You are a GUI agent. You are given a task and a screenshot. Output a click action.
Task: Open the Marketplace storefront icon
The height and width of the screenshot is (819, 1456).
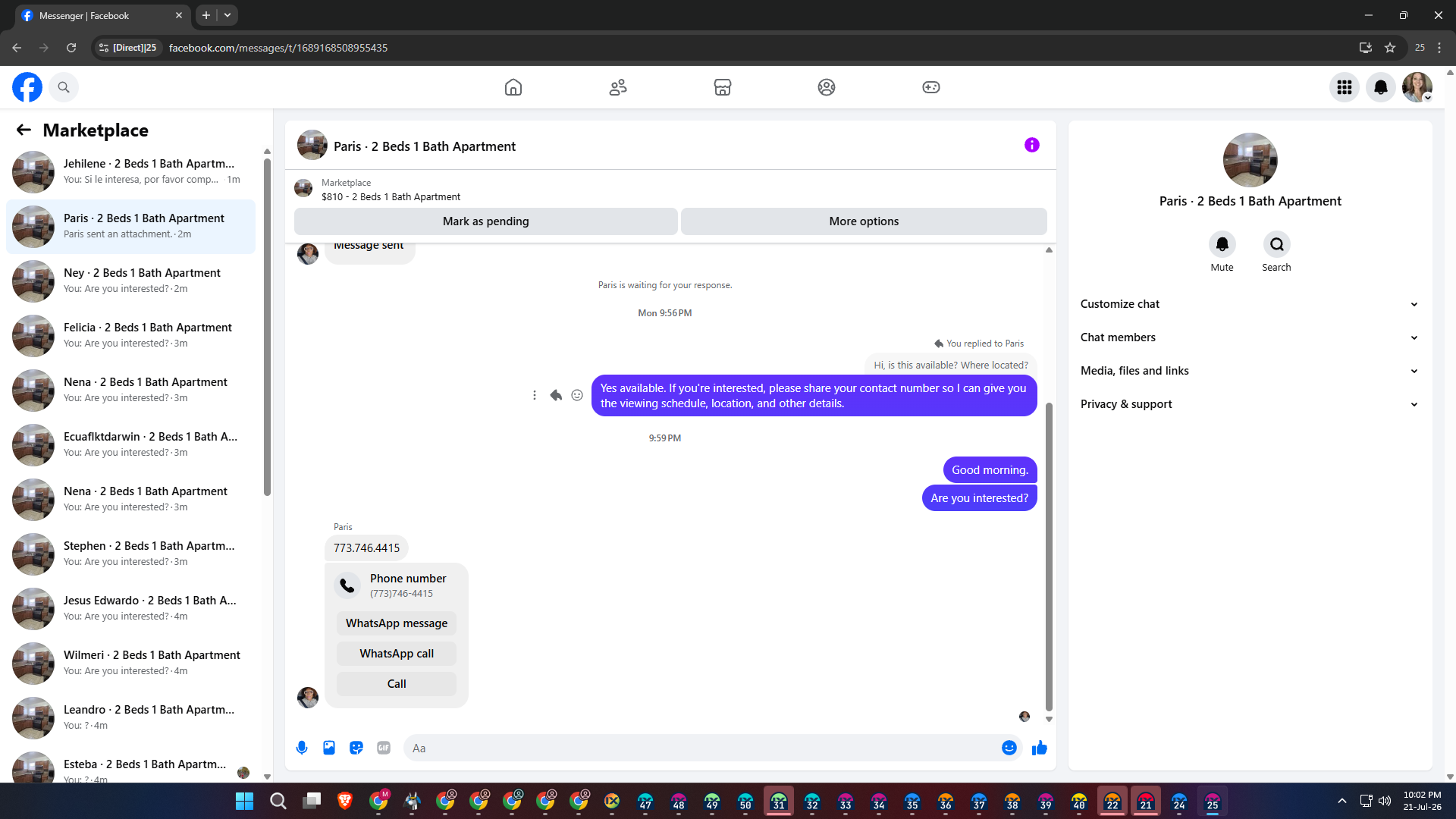click(x=723, y=87)
